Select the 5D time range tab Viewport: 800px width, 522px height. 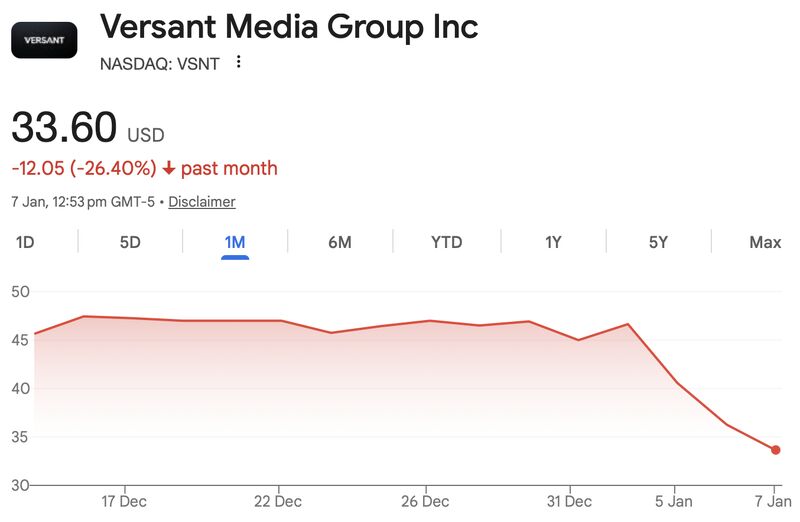pyautogui.click(x=130, y=242)
